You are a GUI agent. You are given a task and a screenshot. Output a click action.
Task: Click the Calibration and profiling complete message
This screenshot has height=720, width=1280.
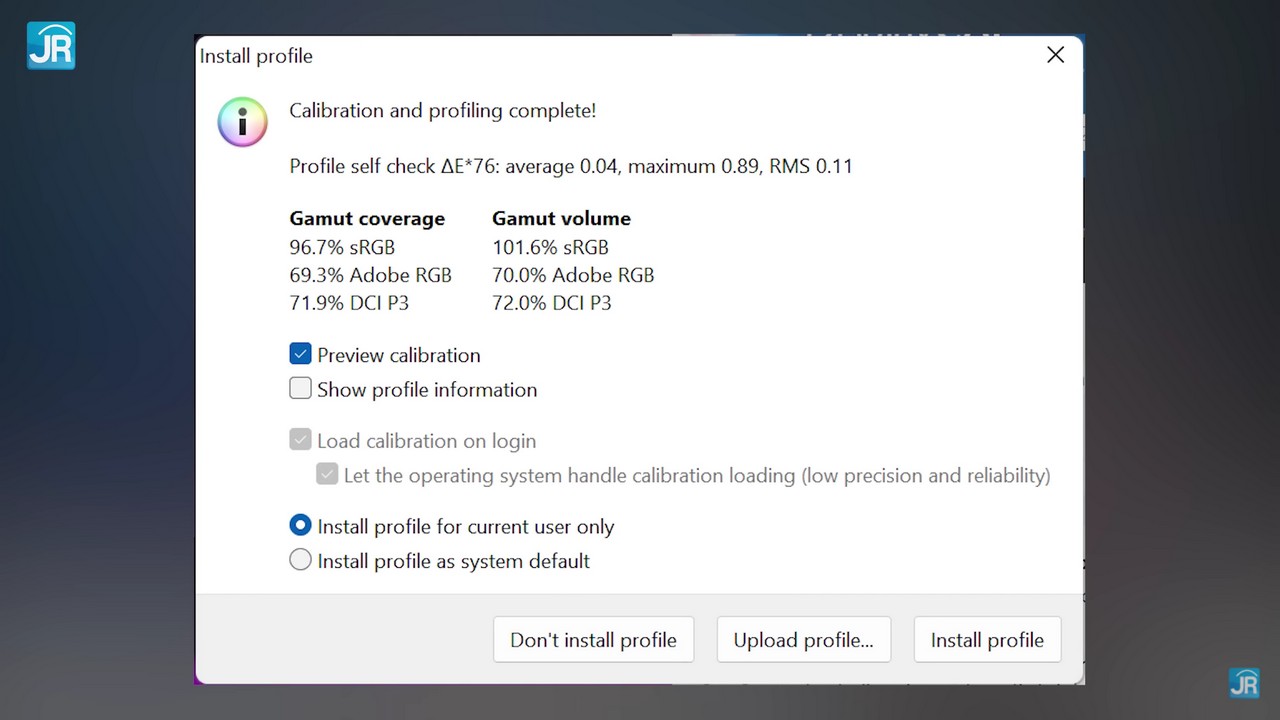[x=442, y=110]
